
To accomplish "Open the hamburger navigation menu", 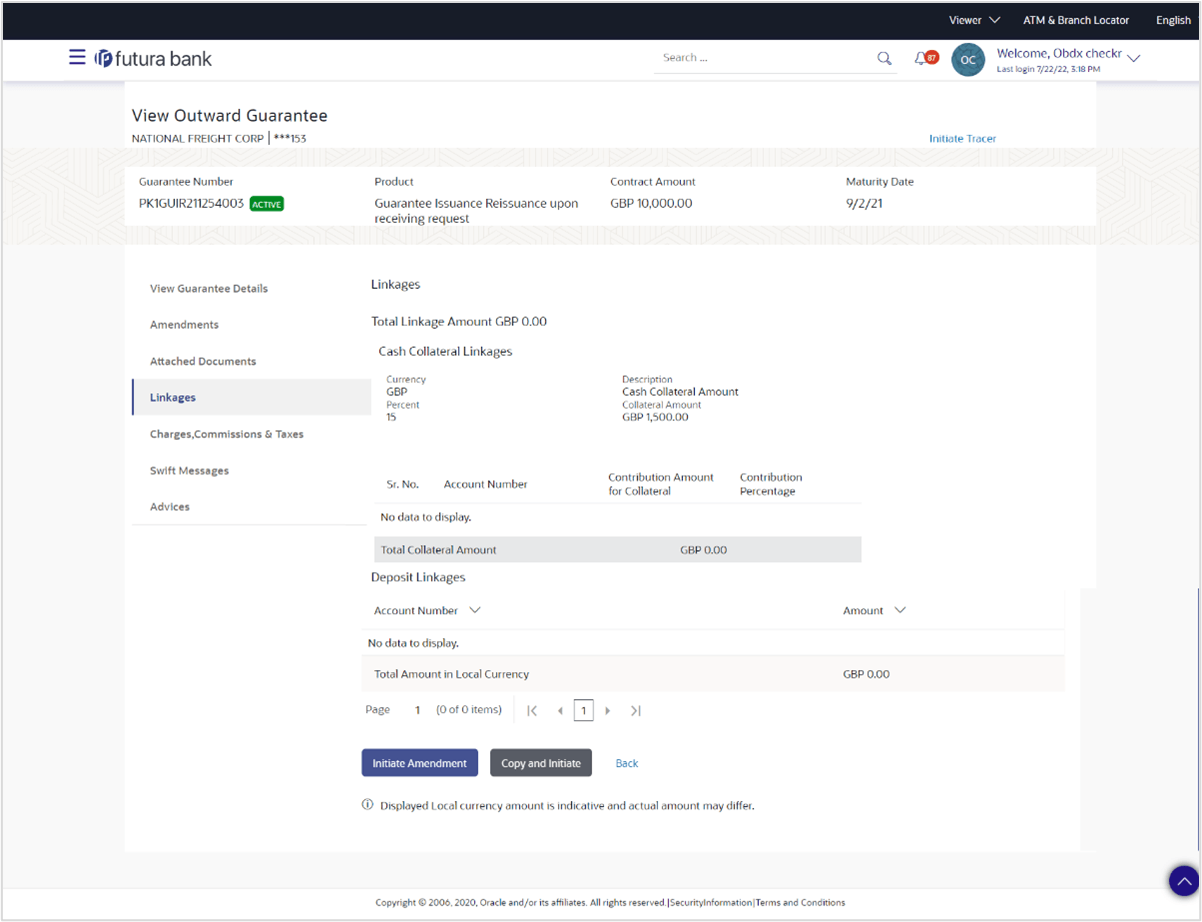I will pos(77,58).
